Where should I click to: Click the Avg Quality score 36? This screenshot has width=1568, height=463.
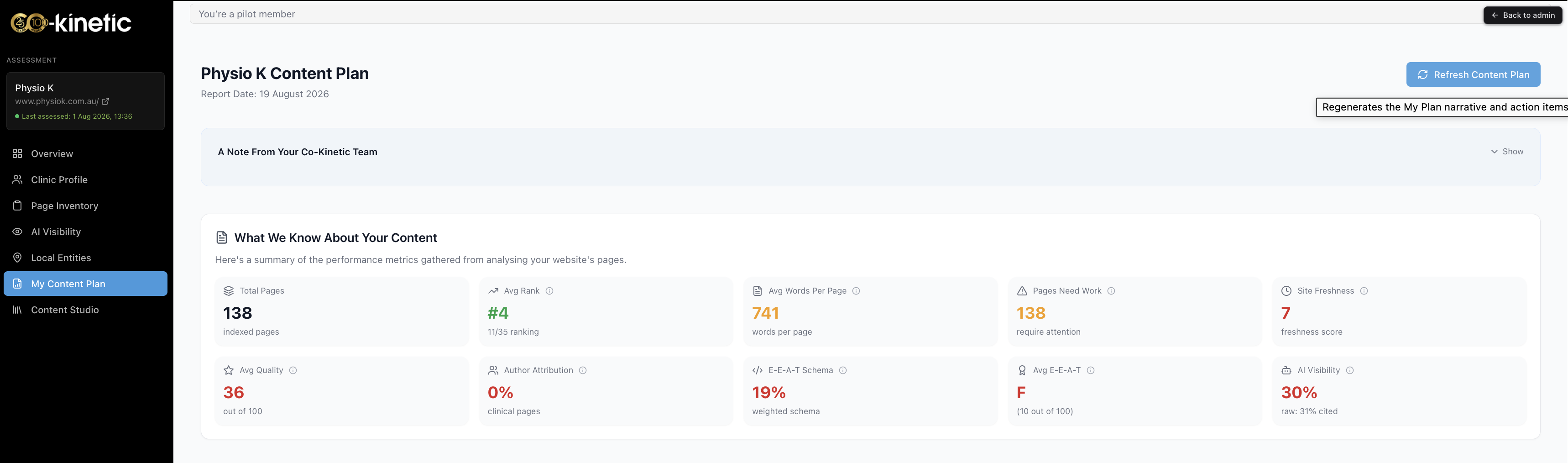tap(234, 392)
